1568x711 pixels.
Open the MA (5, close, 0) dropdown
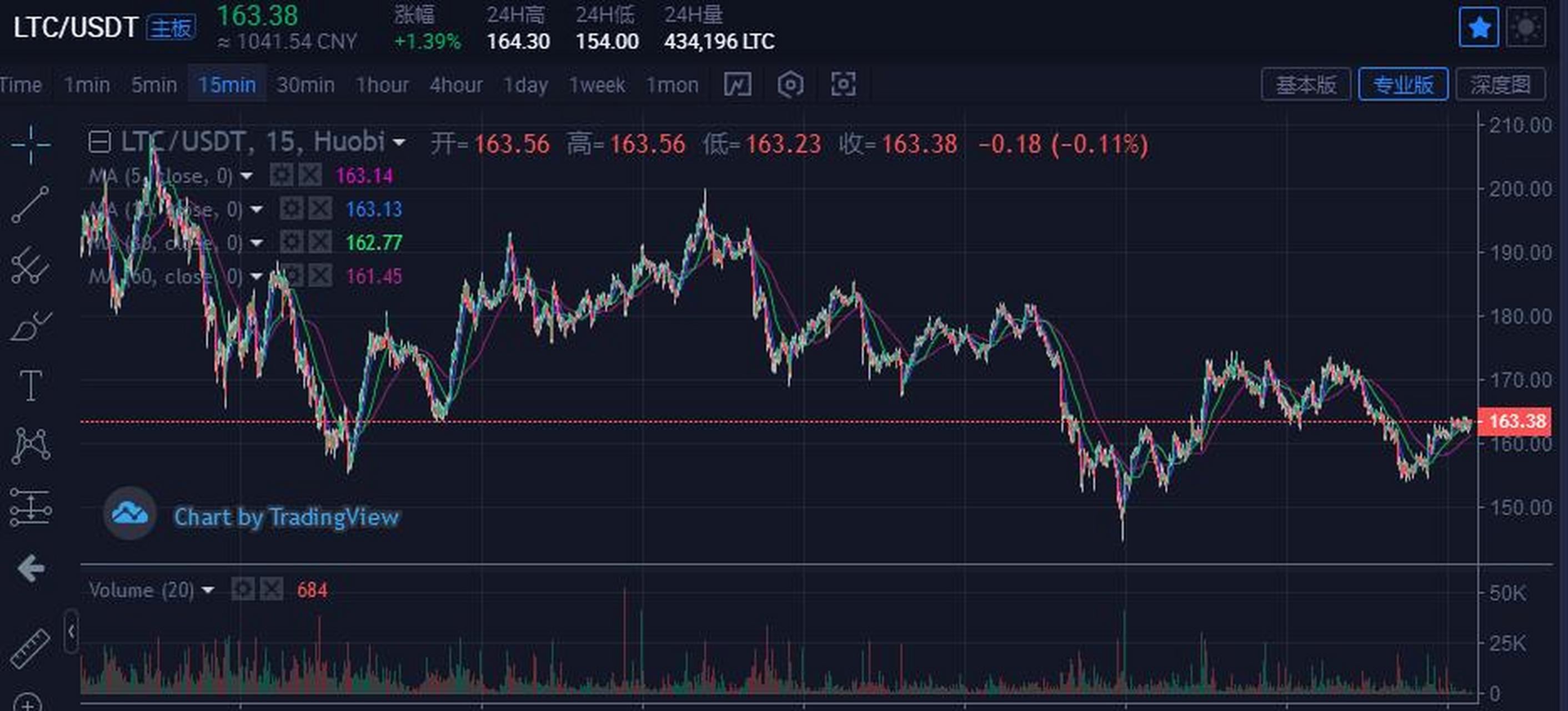click(247, 176)
